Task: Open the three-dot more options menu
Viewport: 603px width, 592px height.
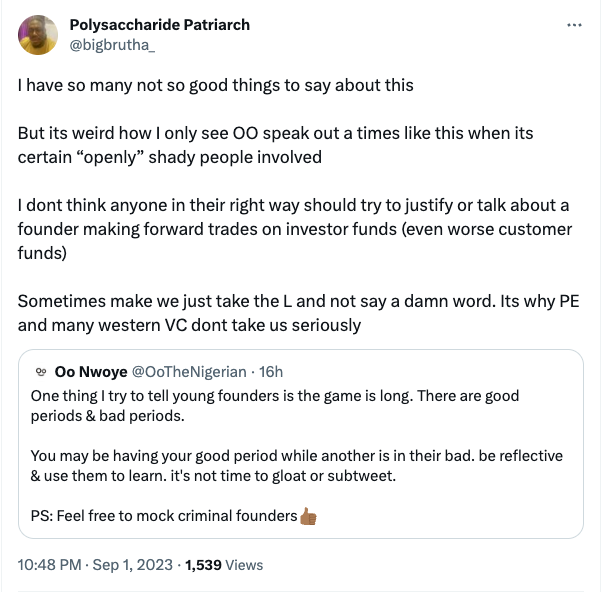Action: click(574, 25)
